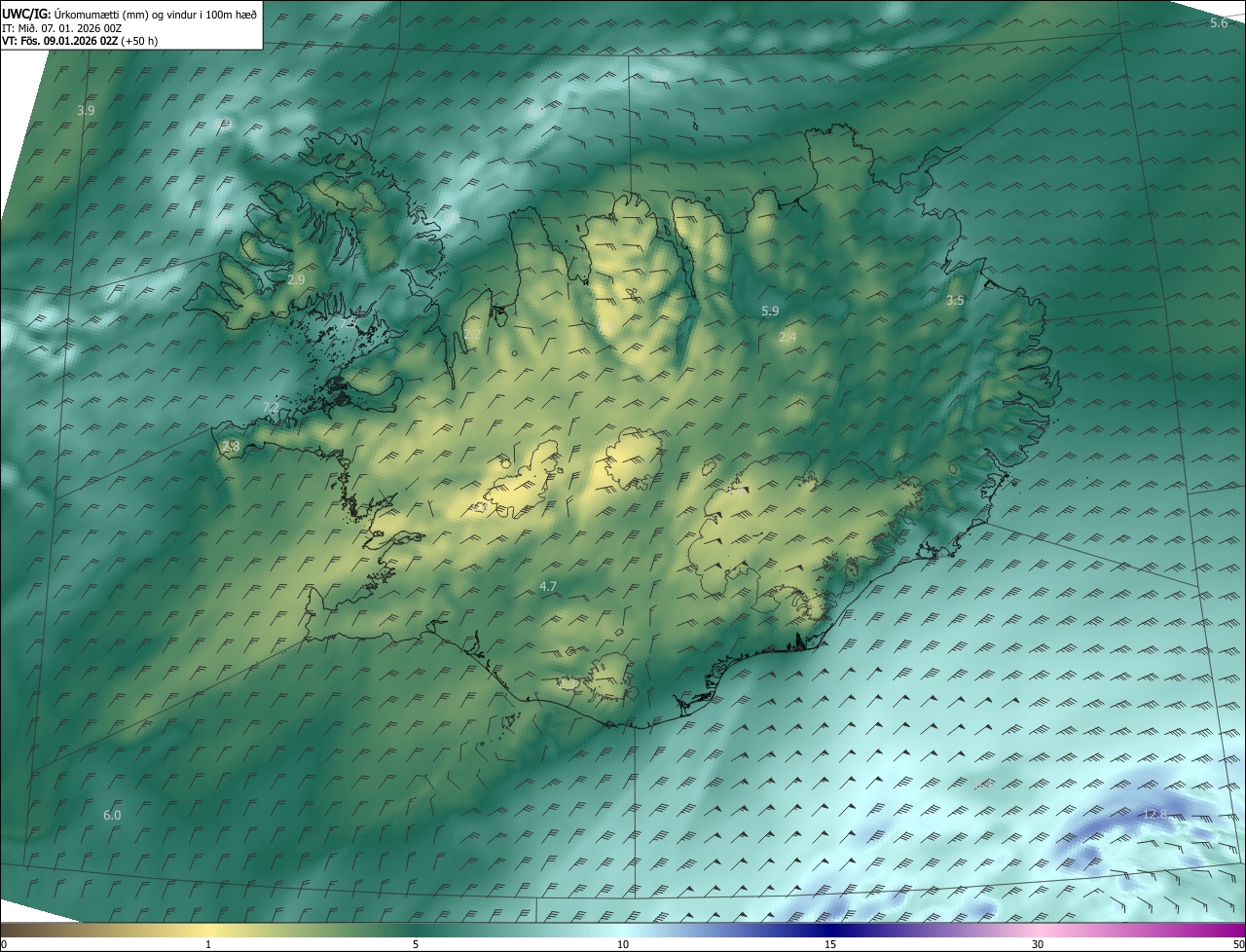Click the color scale tick label 50
This screenshot has width=1246, height=952.
click(1238, 945)
